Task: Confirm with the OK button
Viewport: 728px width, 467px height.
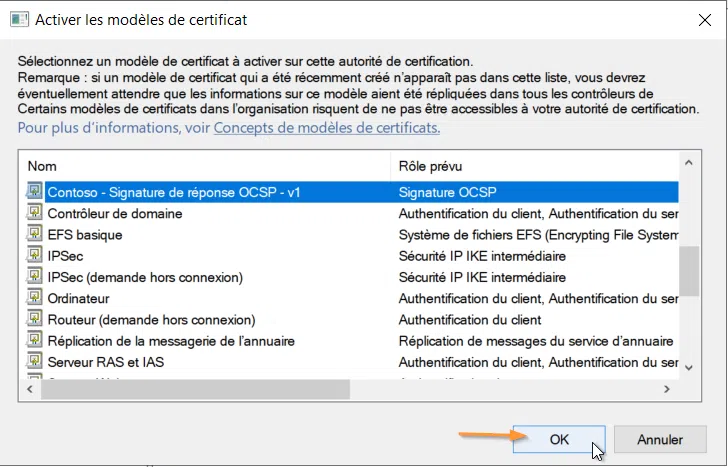Action: tap(558, 439)
